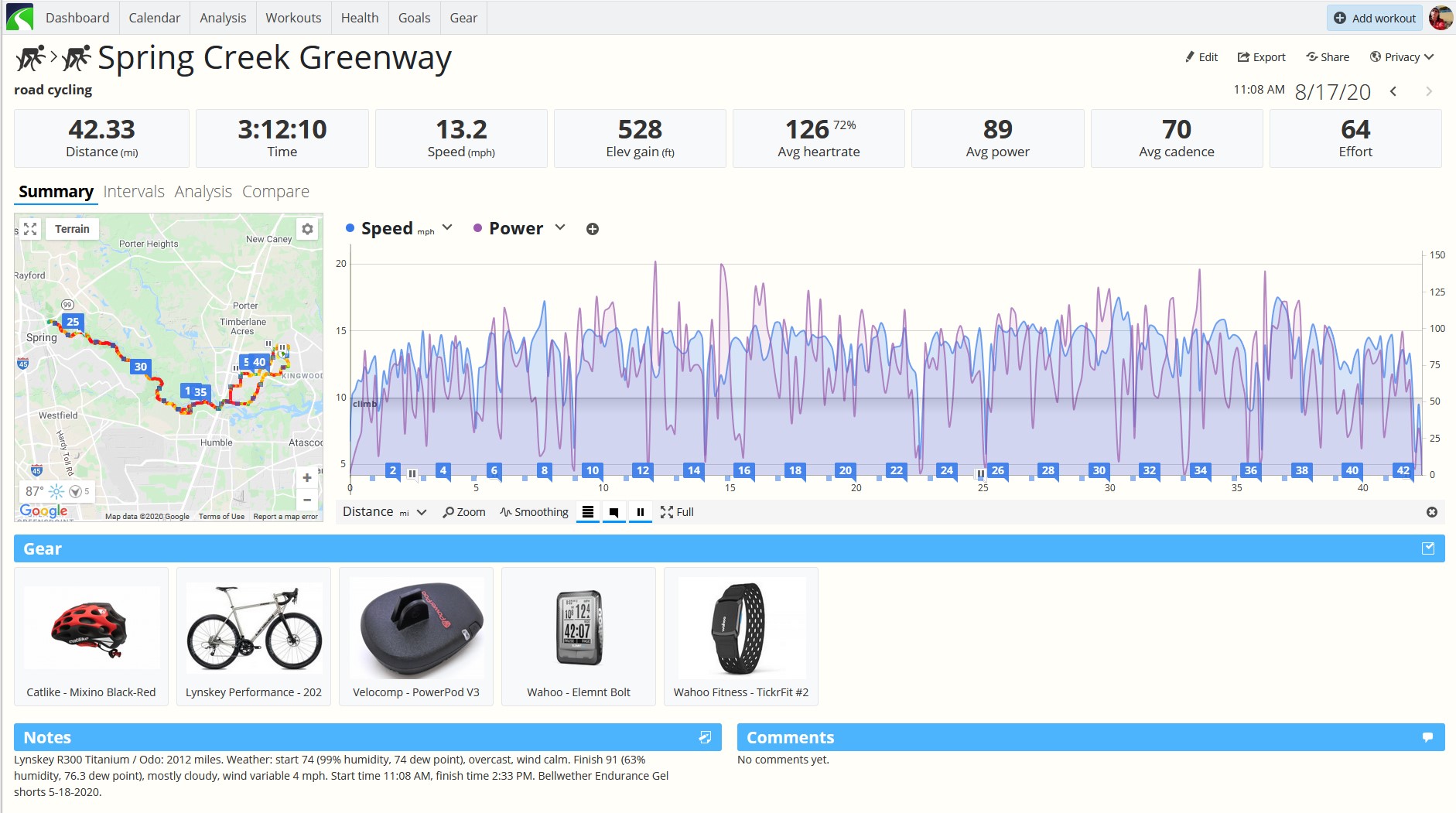Image resolution: width=1456 pixels, height=813 pixels.
Task: Click the Gear section edit icon
Action: (x=1428, y=548)
